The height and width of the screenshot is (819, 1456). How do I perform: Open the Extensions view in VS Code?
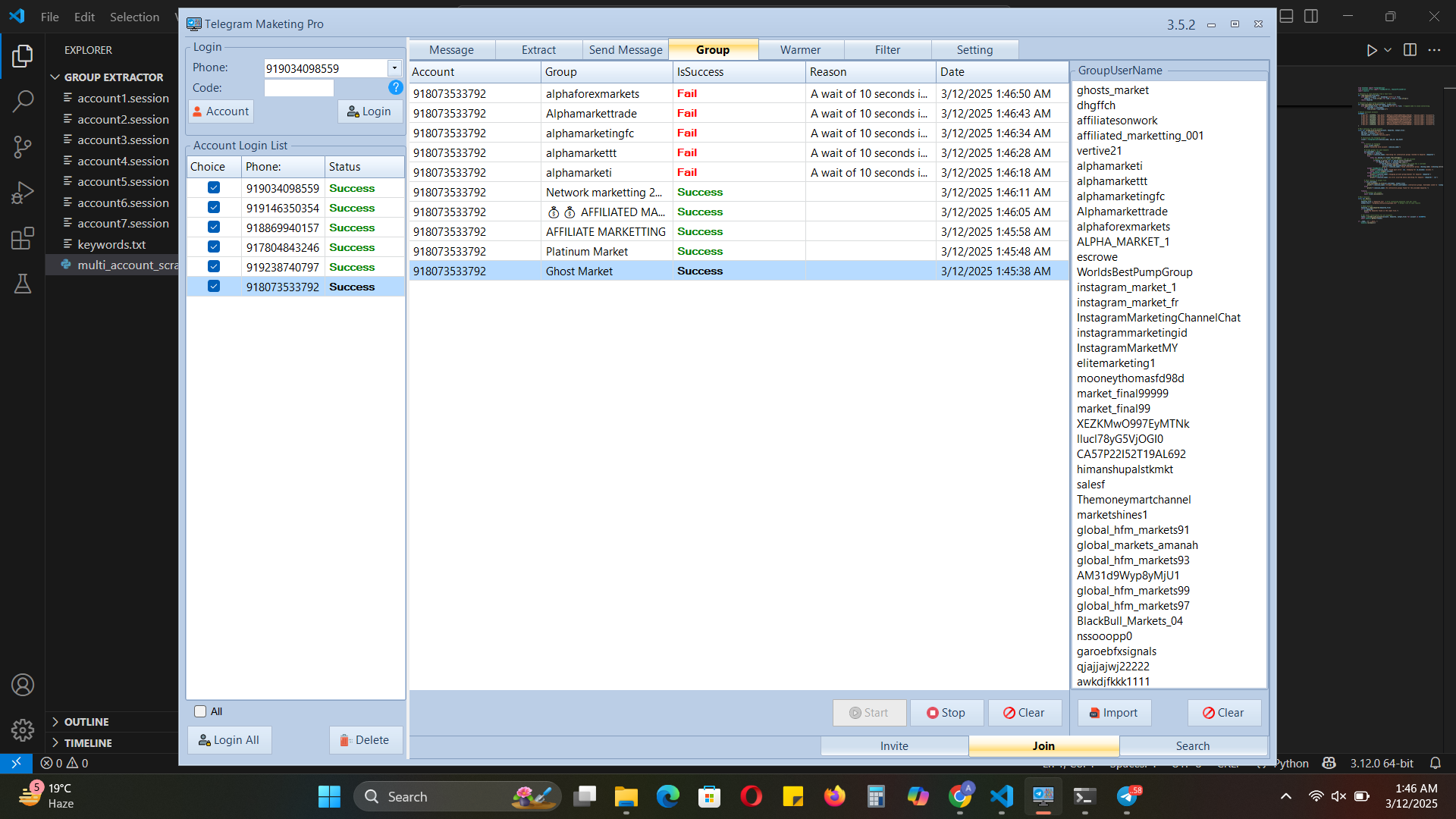coord(23,238)
